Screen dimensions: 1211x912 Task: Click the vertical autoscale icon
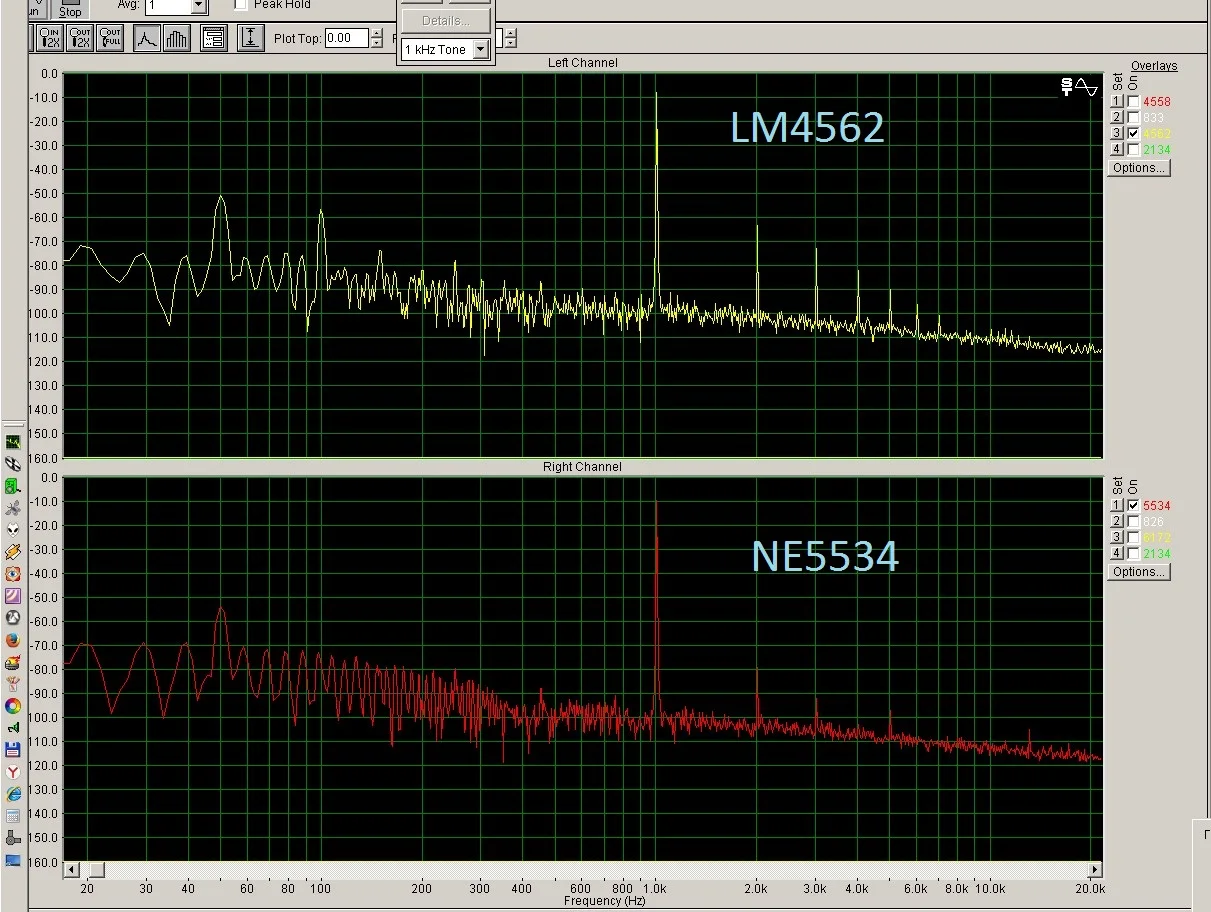tap(250, 38)
